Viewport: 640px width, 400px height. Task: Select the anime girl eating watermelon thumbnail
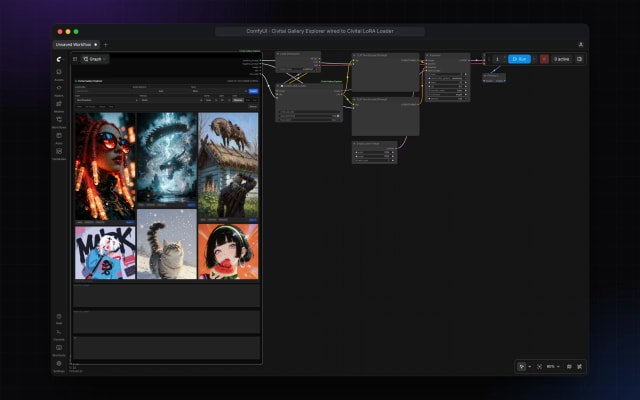point(228,251)
